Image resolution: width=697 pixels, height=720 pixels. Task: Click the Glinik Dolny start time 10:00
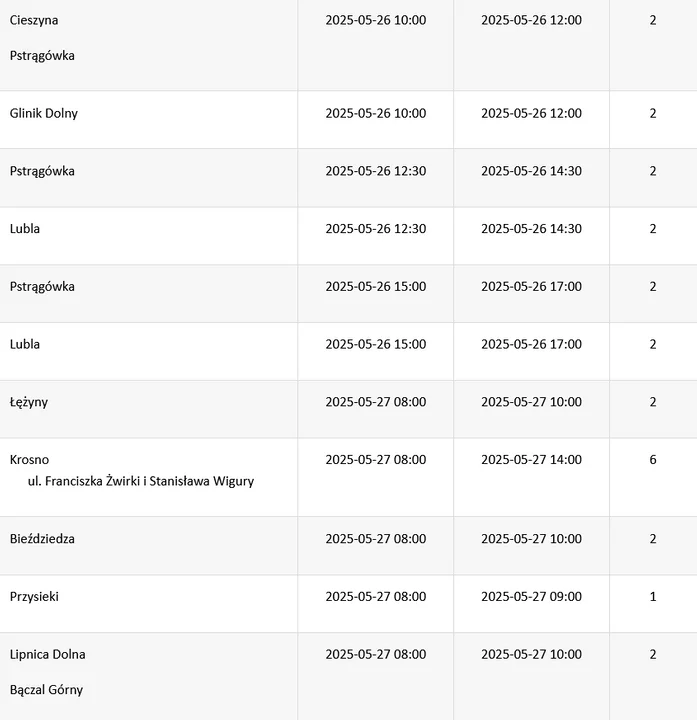tap(375, 113)
